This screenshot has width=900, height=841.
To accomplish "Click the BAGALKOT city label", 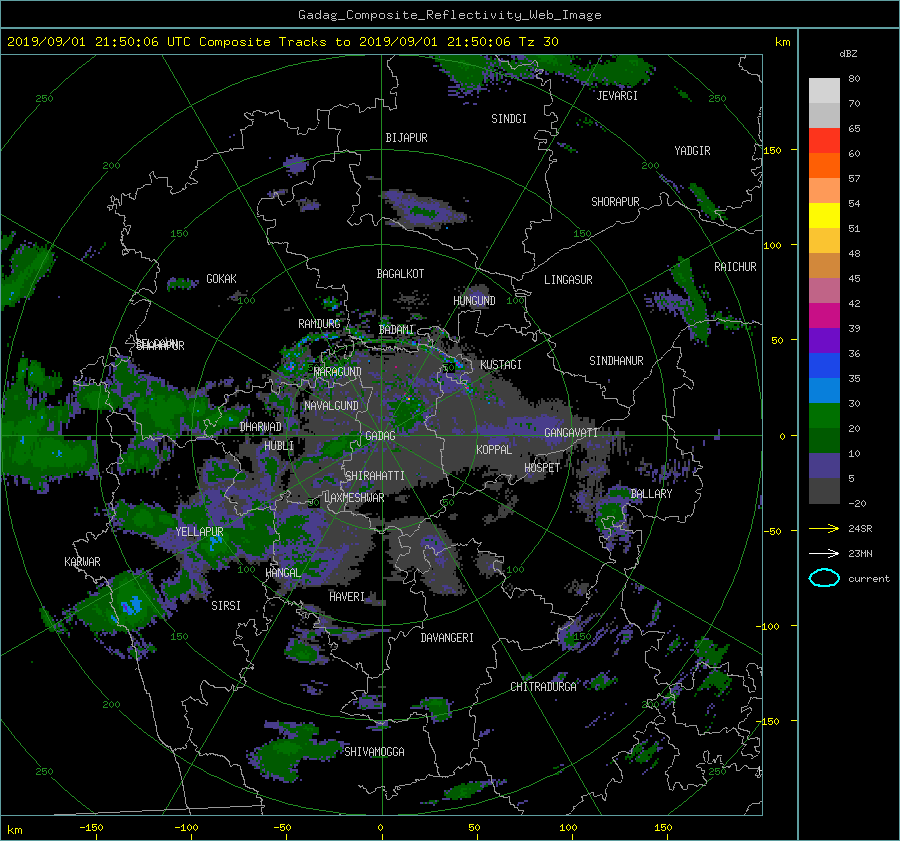I will tap(400, 274).
